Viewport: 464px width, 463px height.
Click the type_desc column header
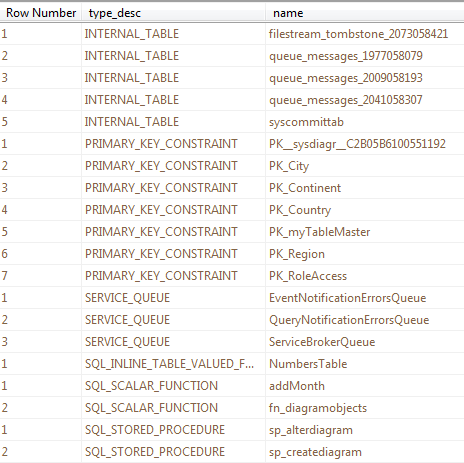[173, 13]
